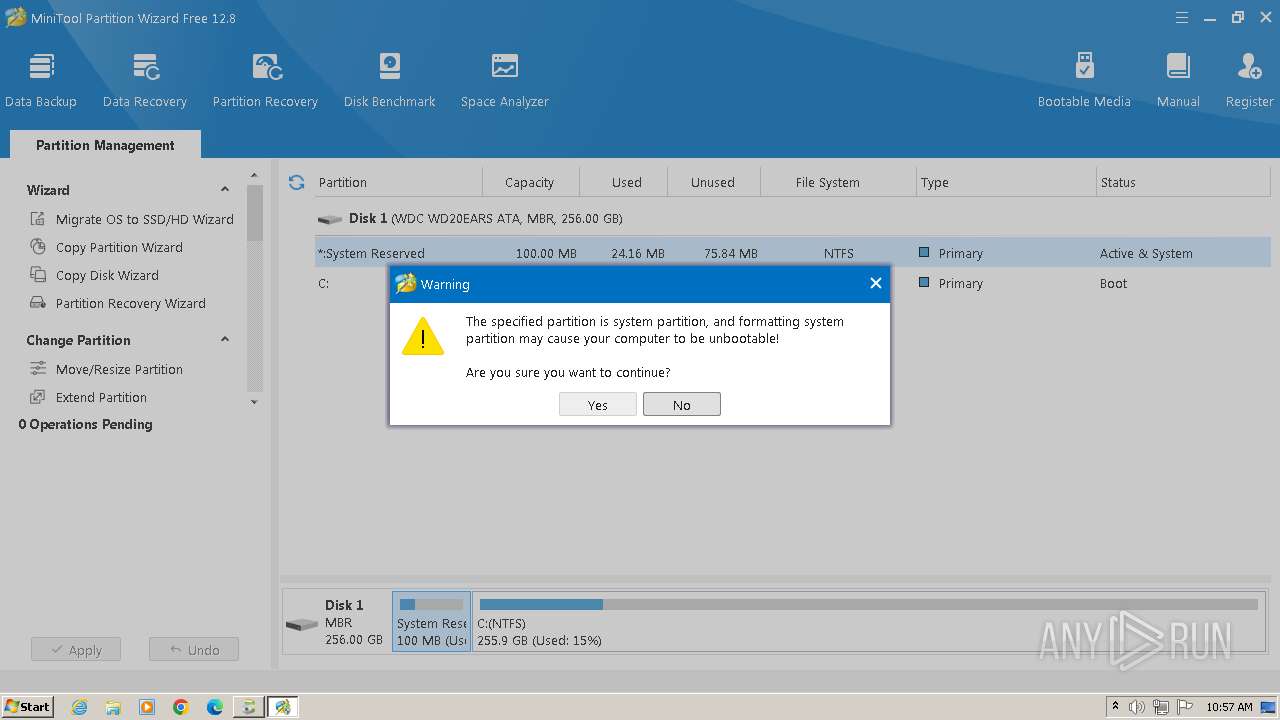Click Yes in the Warning dialog

tap(598, 405)
